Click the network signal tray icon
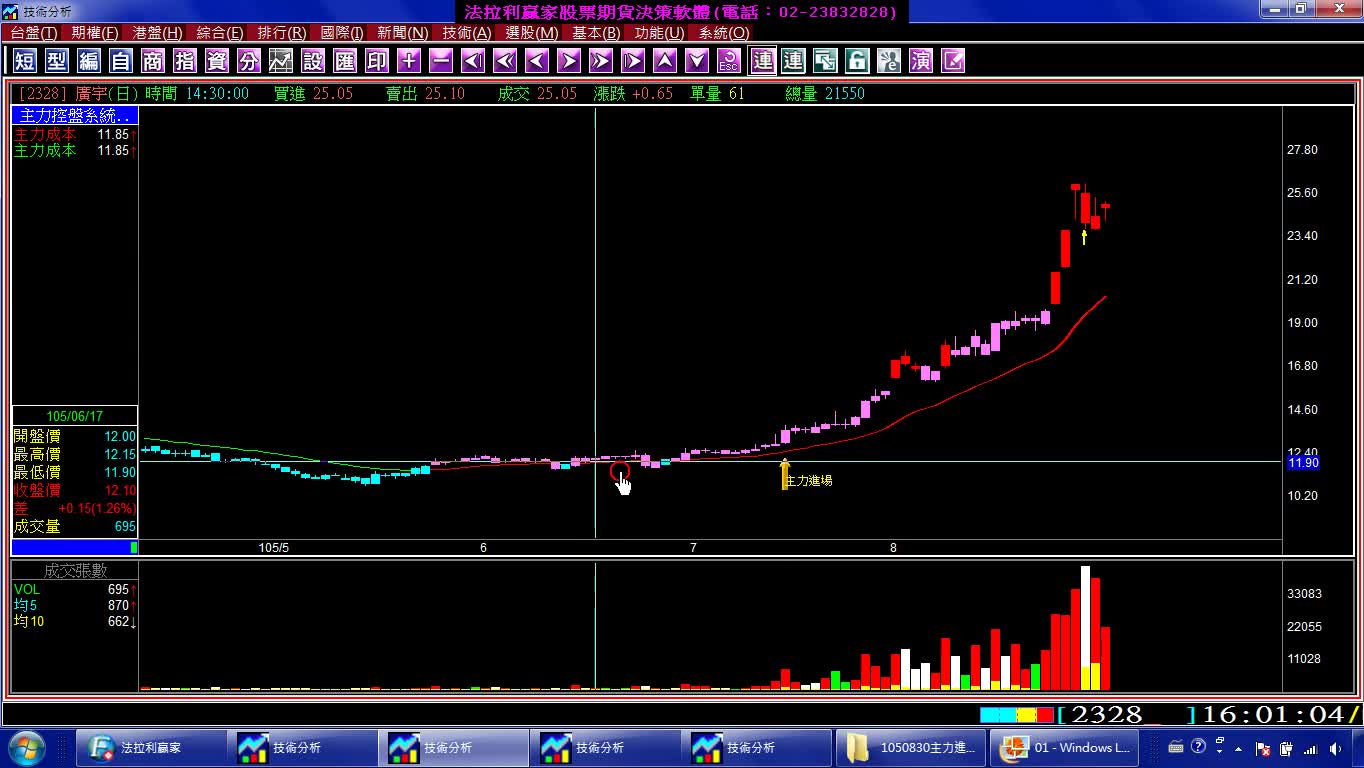Viewport: 1364px width, 768px height. click(x=1311, y=748)
